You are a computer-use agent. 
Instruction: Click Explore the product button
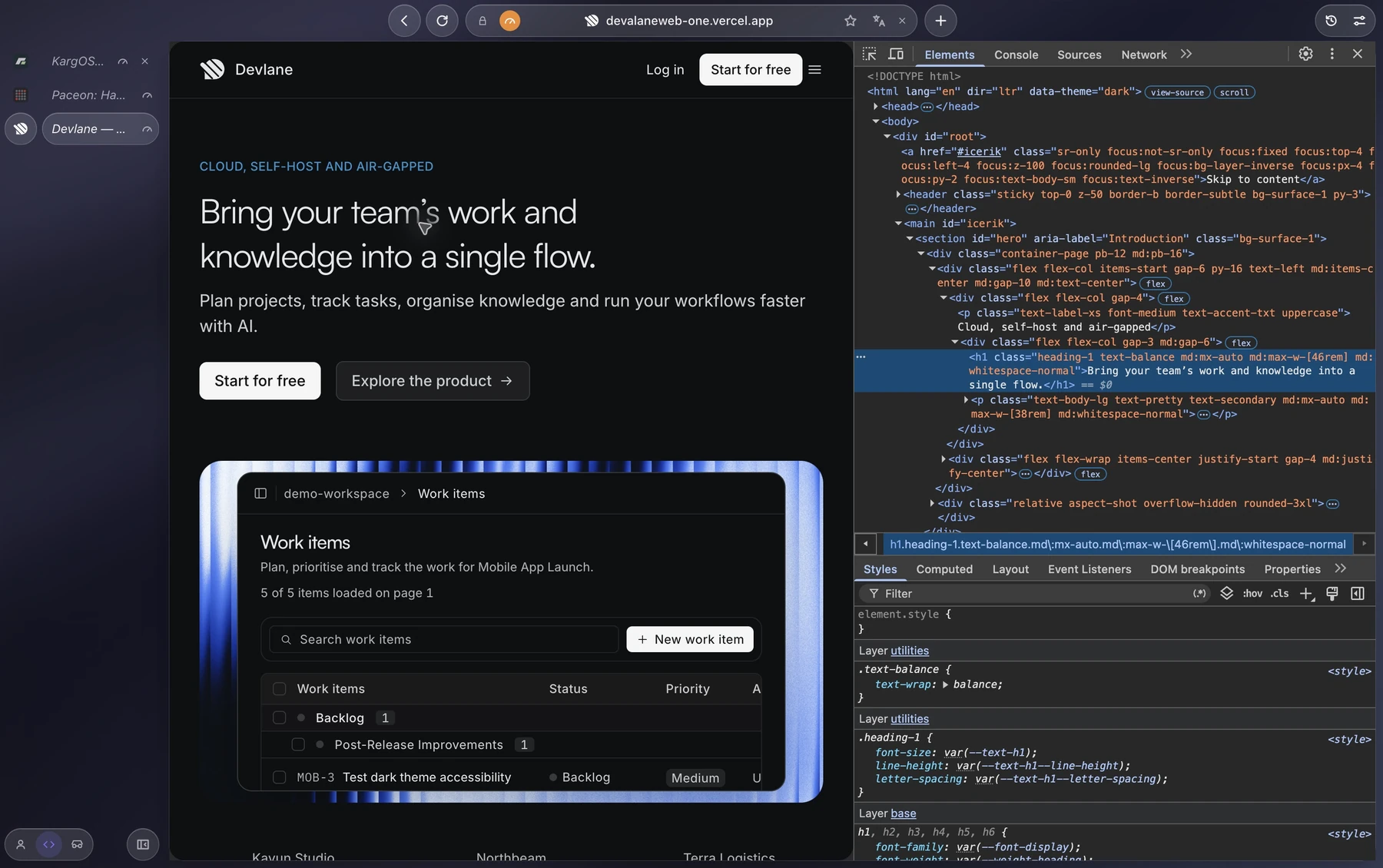(433, 381)
